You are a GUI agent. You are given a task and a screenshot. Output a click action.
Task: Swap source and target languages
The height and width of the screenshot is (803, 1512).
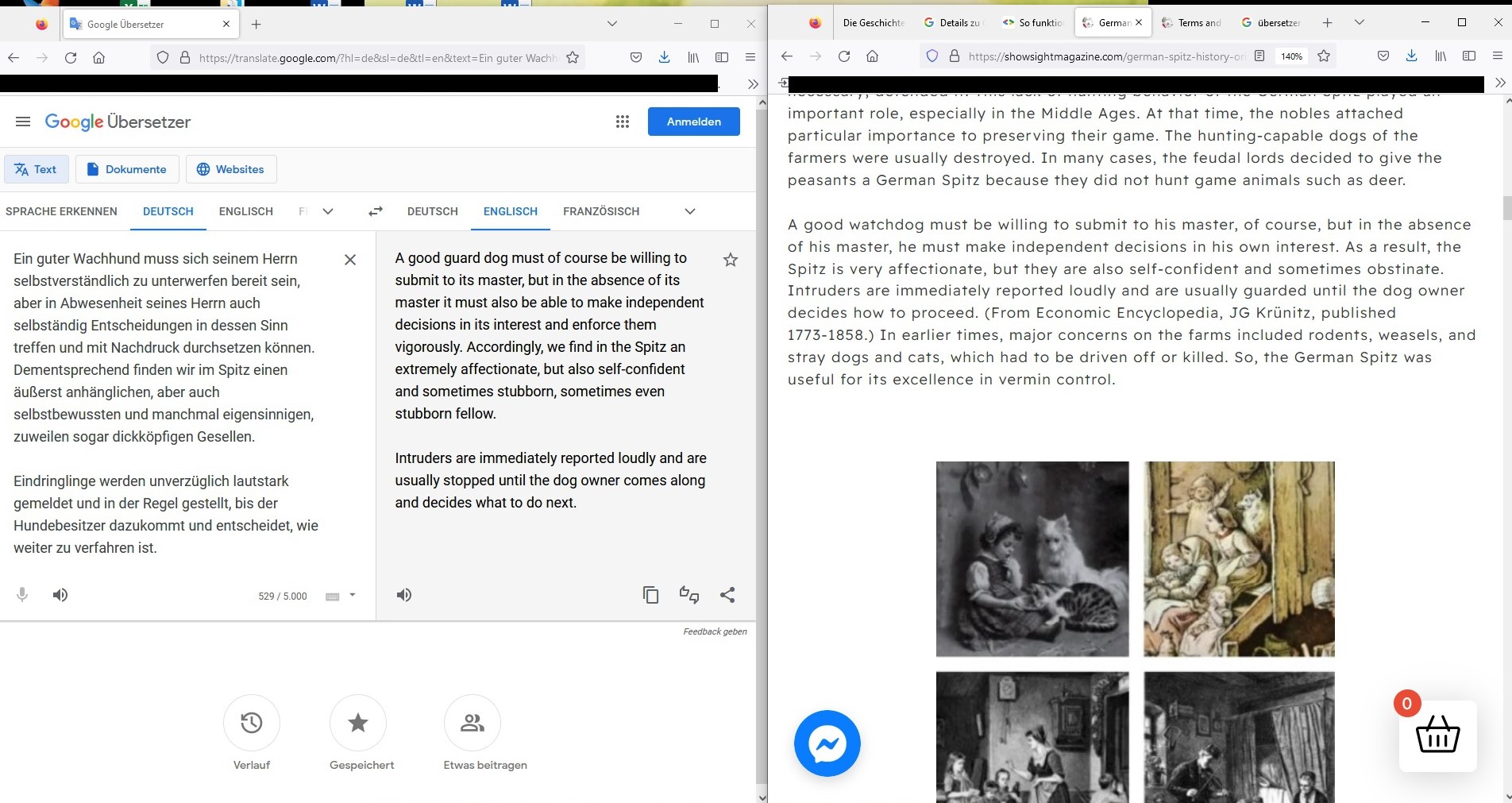click(x=376, y=211)
